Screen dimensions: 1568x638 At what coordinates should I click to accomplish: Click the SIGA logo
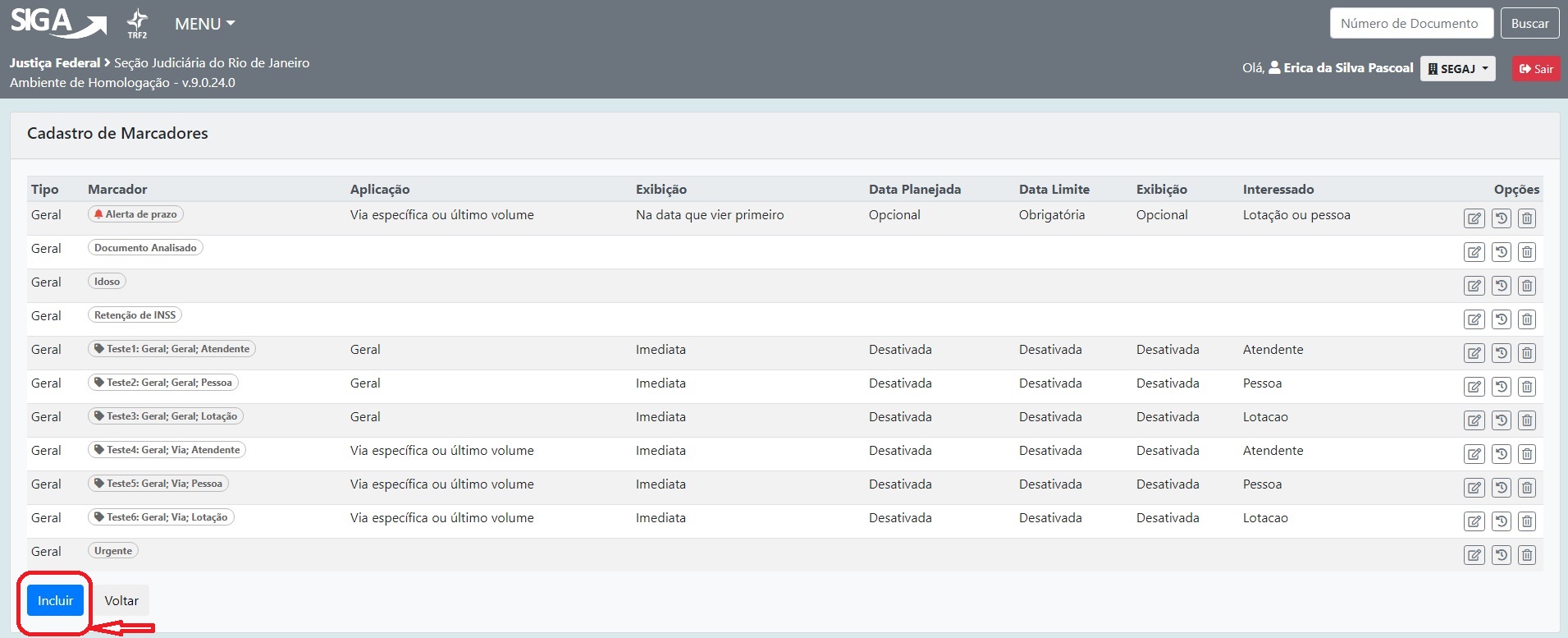click(x=57, y=22)
